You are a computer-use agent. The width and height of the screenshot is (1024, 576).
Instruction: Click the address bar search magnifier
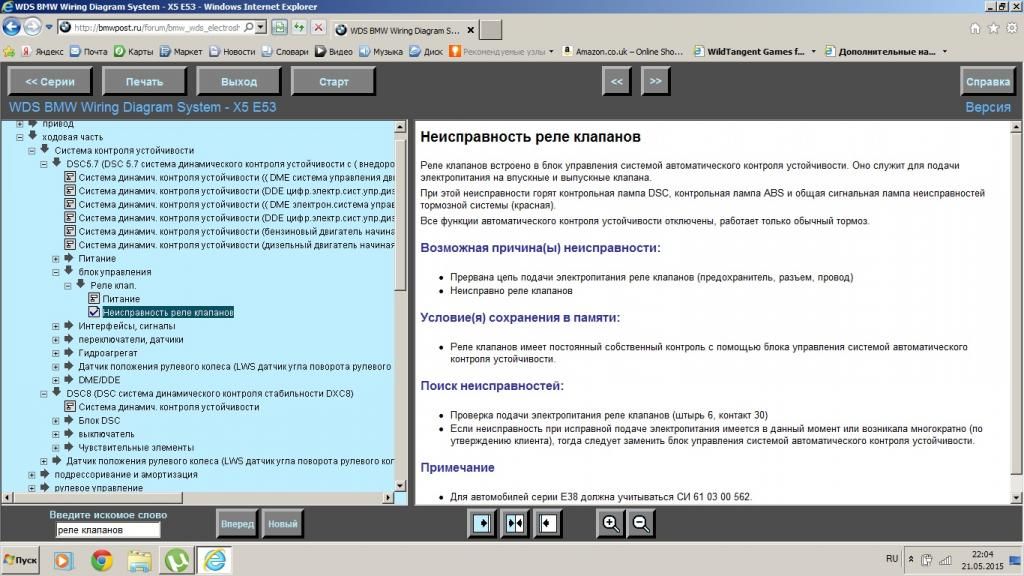pos(248,27)
